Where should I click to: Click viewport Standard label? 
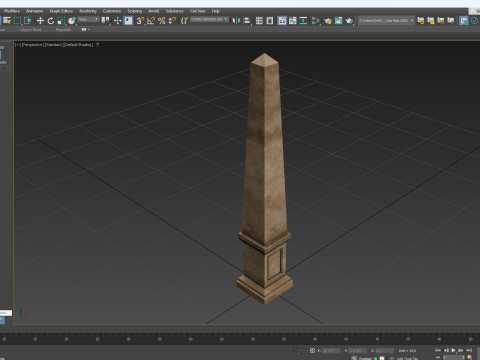(x=54, y=45)
